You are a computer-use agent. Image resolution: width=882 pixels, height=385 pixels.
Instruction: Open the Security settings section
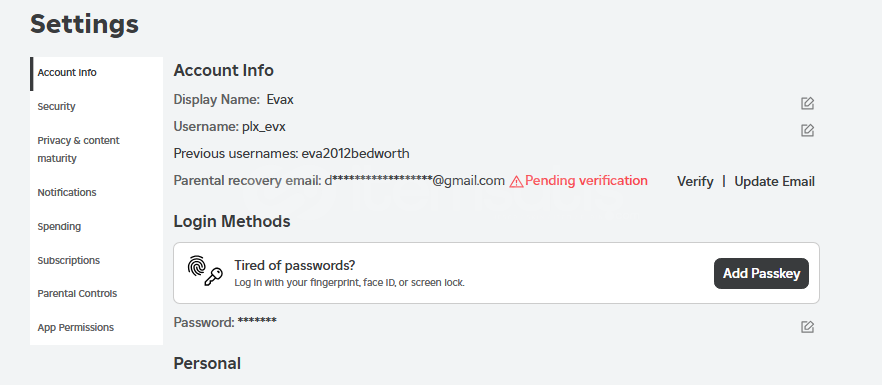tap(96, 106)
